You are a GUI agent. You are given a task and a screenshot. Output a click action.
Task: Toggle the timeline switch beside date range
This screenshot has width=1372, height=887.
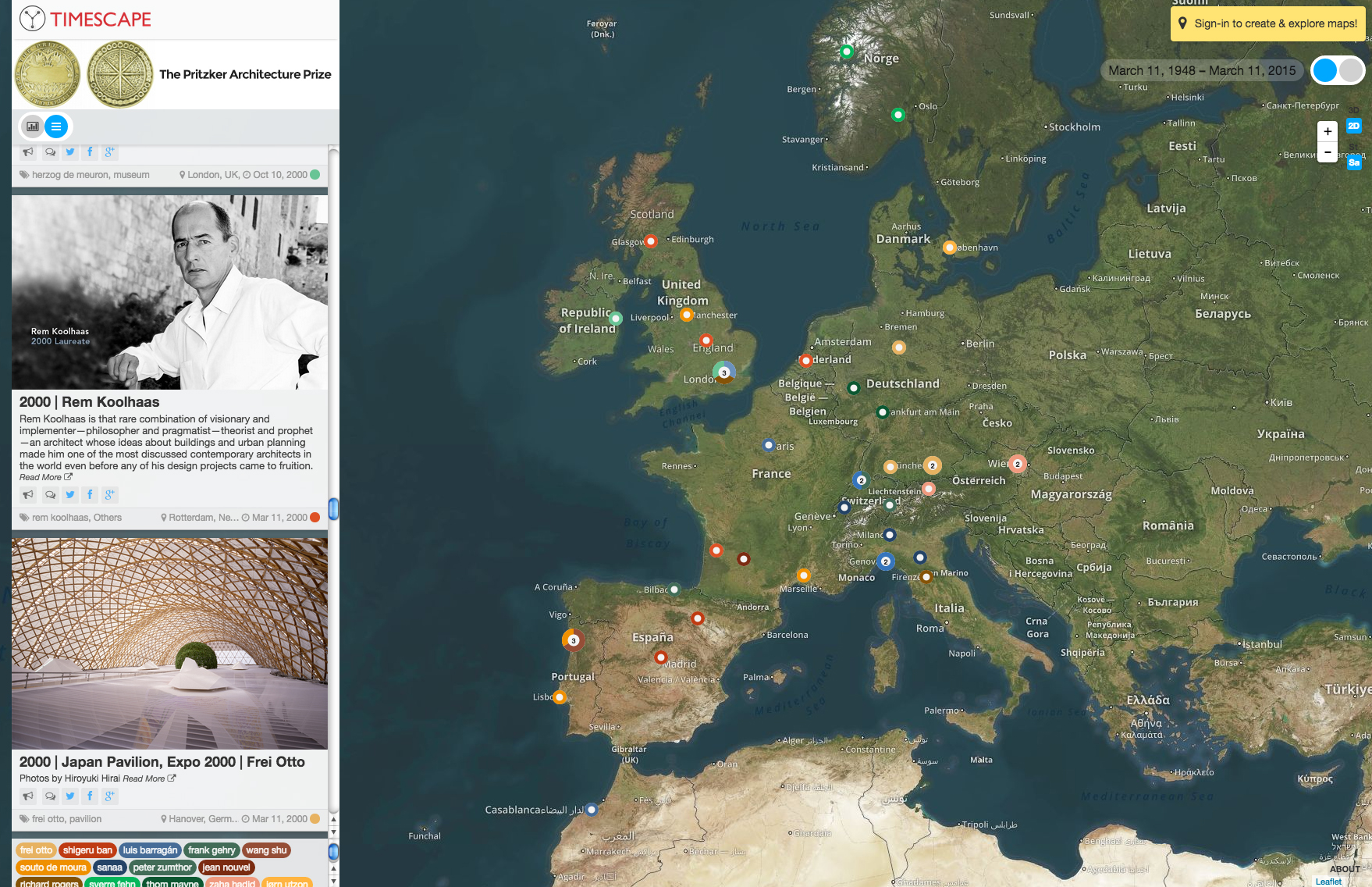pos(1338,70)
